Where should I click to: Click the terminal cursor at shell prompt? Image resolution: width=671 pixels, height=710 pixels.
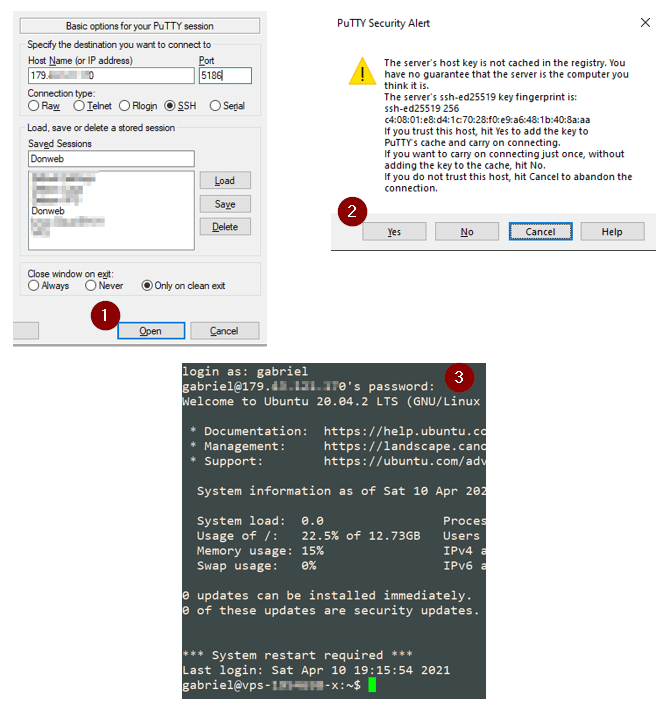click(372, 685)
